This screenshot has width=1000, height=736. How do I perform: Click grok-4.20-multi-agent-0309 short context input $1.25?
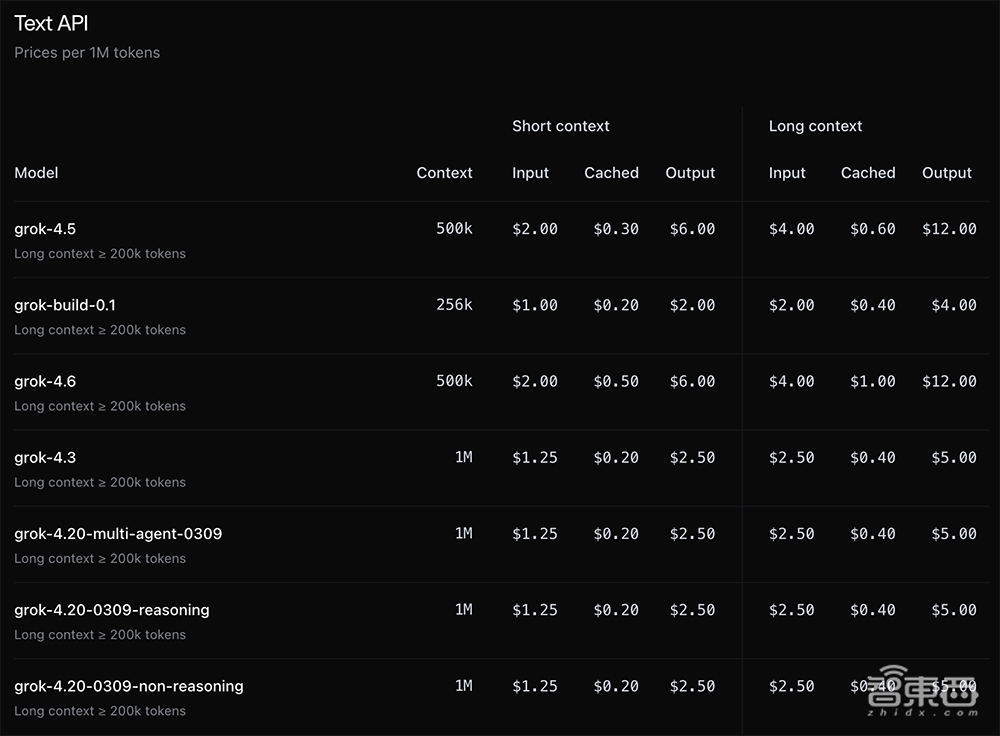click(535, 534)
